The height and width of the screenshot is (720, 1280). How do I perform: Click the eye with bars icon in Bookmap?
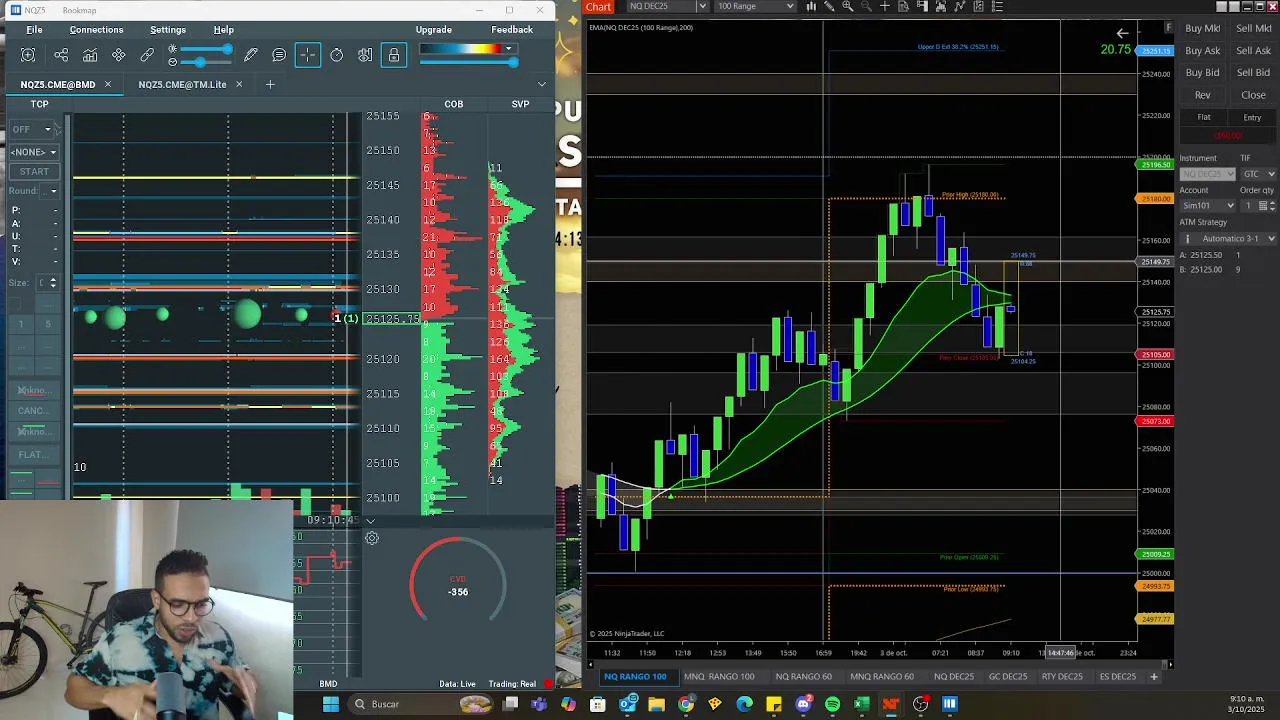pos(365,55)
